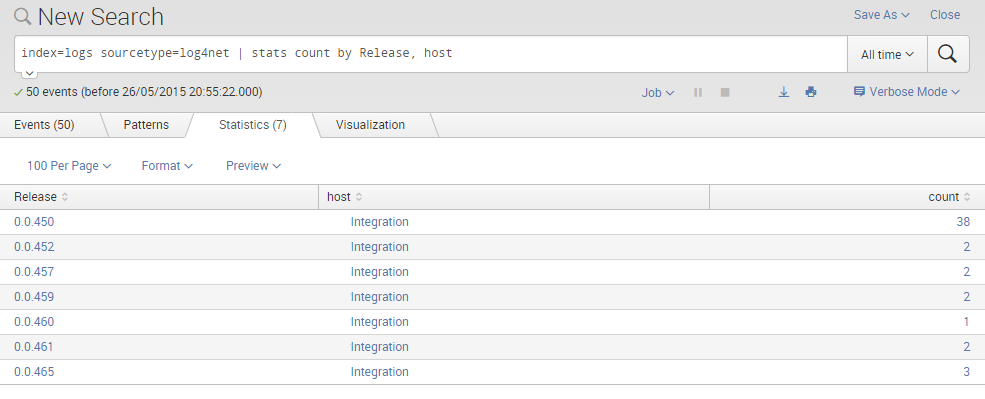Image resolution: width=985 pixels, height=399 pixels.
Task: Click Integration host in 0.0.465 row
Action: coord(379,372)
